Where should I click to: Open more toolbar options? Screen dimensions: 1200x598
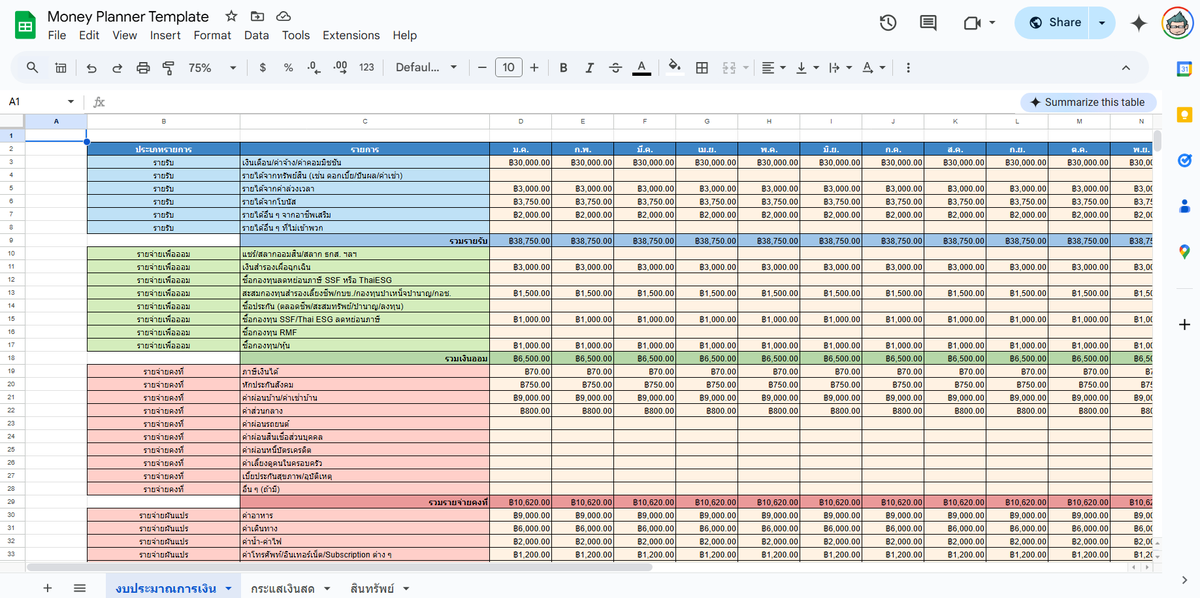(x=908, y=68)
